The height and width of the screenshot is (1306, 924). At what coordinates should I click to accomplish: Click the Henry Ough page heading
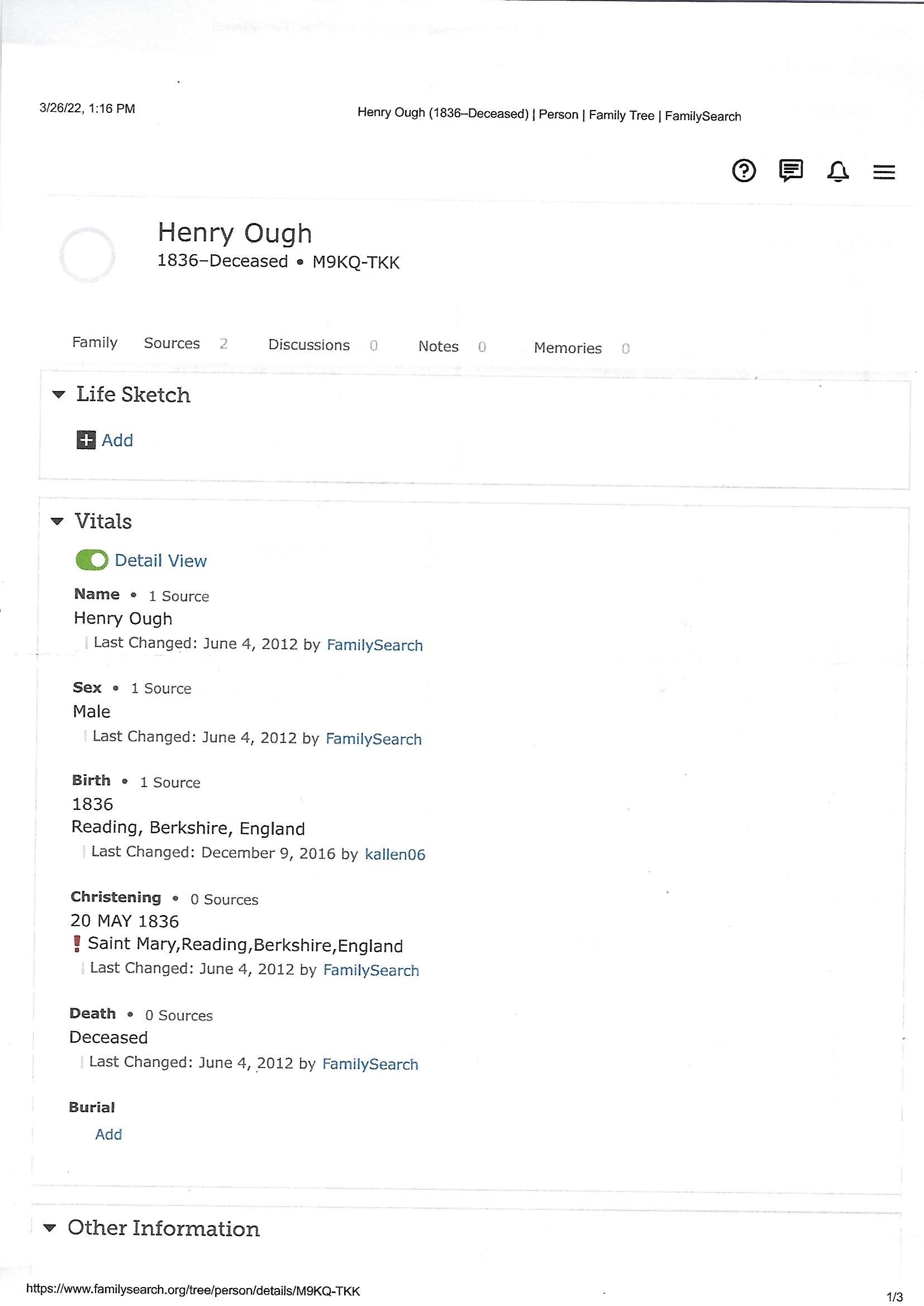235,233
